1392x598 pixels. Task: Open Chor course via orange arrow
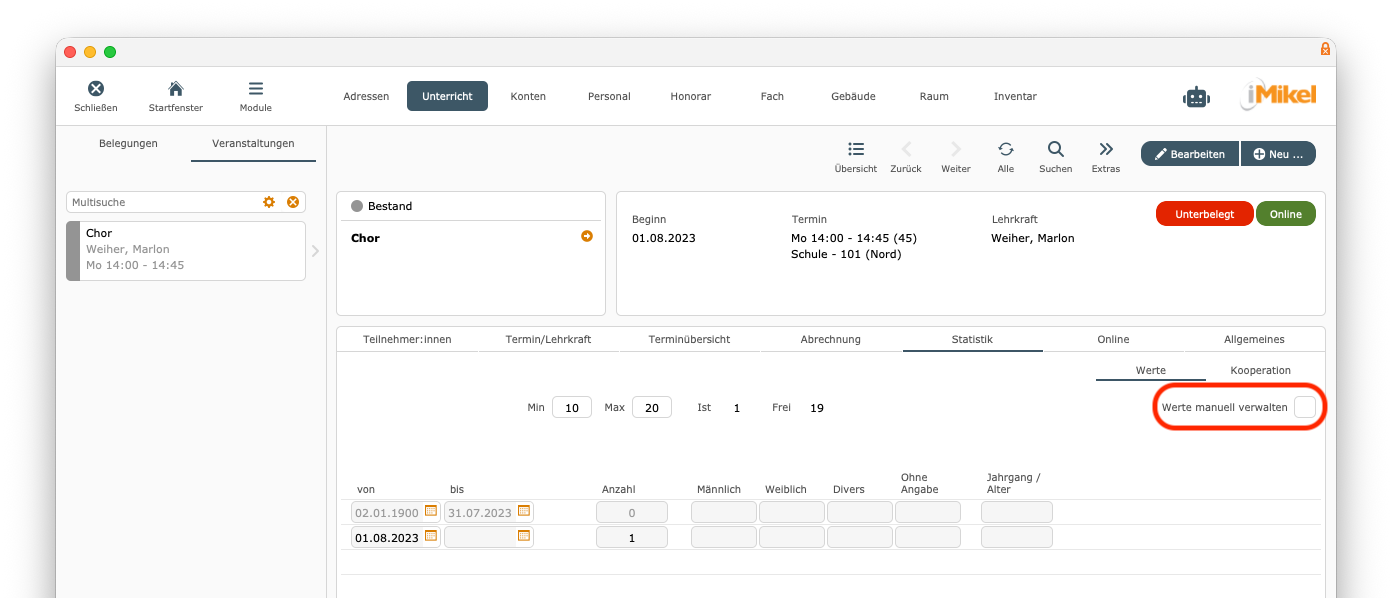(x=587, y=237)
